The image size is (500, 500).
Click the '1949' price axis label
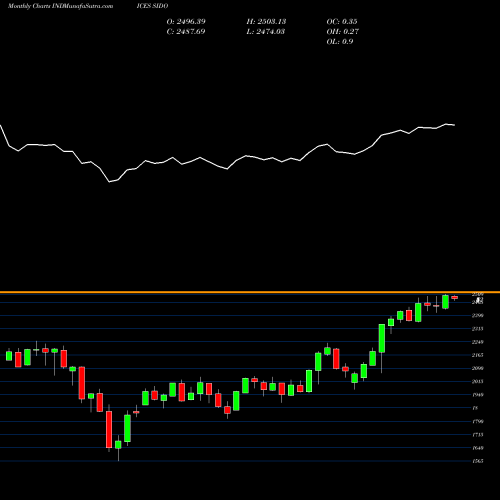click(478, 395)
